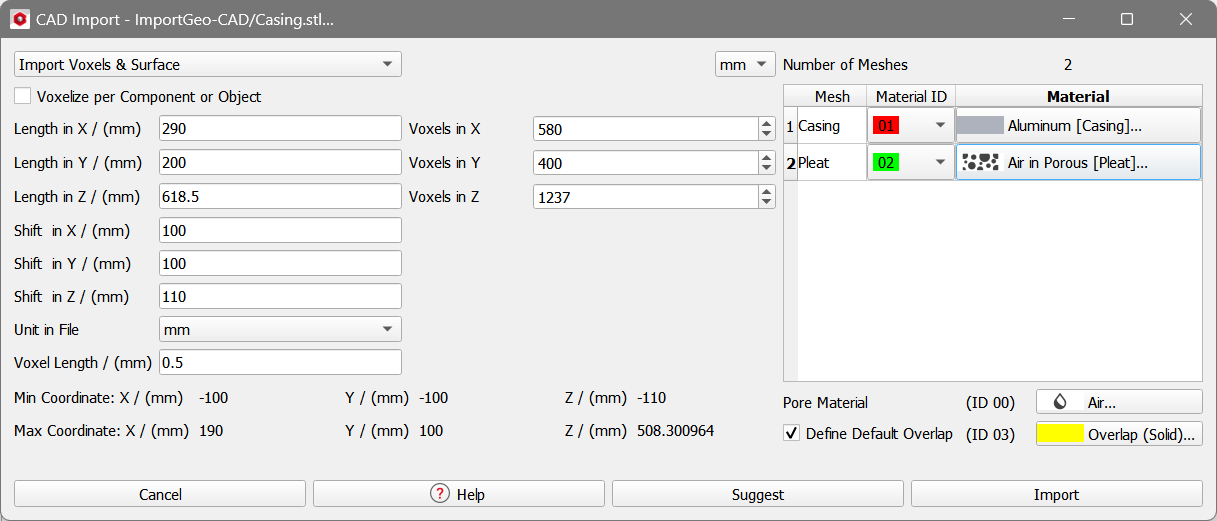Screen dimensions: 1217x521
Task: Click the Voxels in Z value field
Action: click(x=646, y=197)
